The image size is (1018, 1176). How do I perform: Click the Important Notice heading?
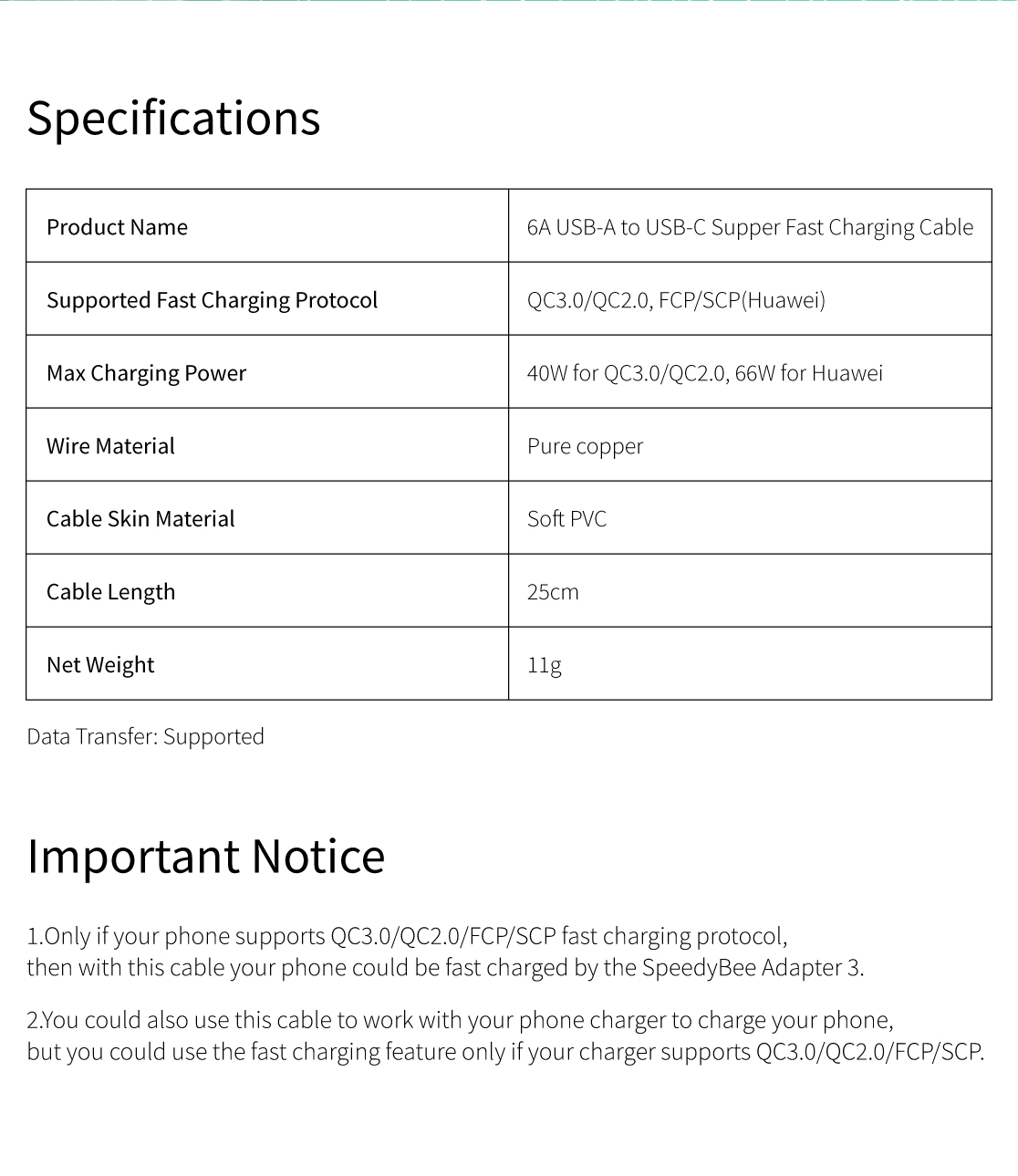tap(205, 856)
